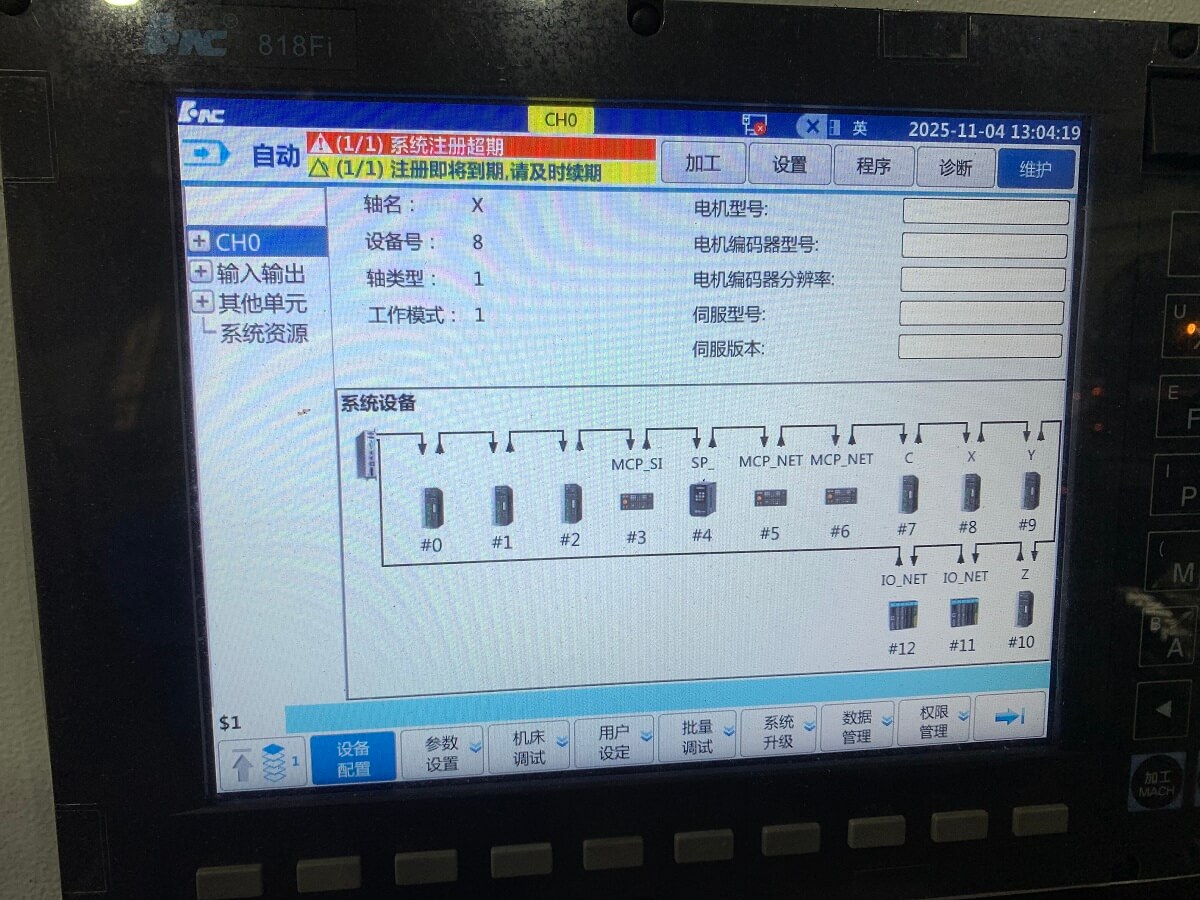The height and width of the screenshot is (900, 1200).
Task: Open the 加工 tab
Action: pos(702,164)
